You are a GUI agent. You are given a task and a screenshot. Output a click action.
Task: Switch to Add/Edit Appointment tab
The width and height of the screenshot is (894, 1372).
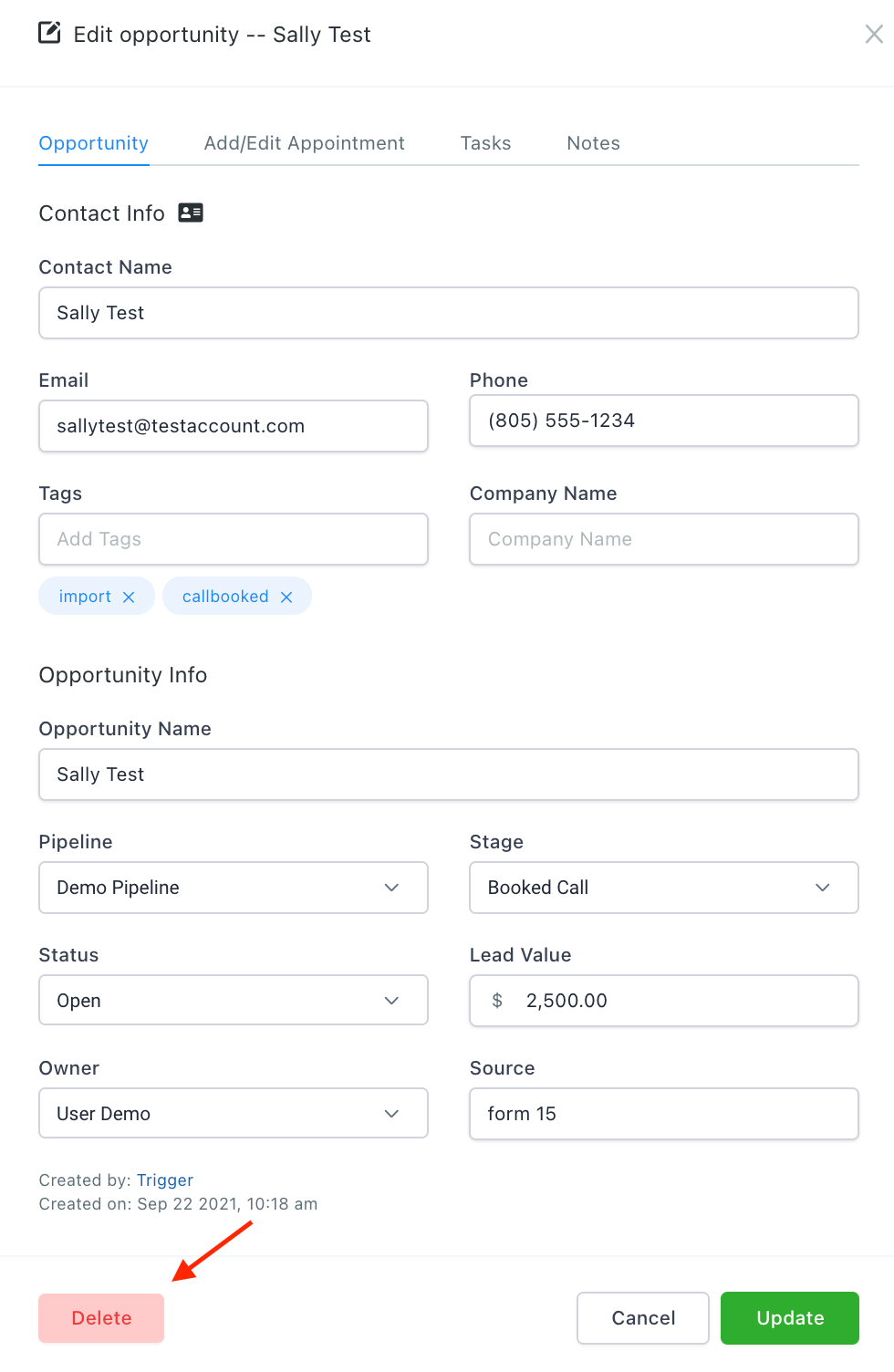click(x=304, y=143)
